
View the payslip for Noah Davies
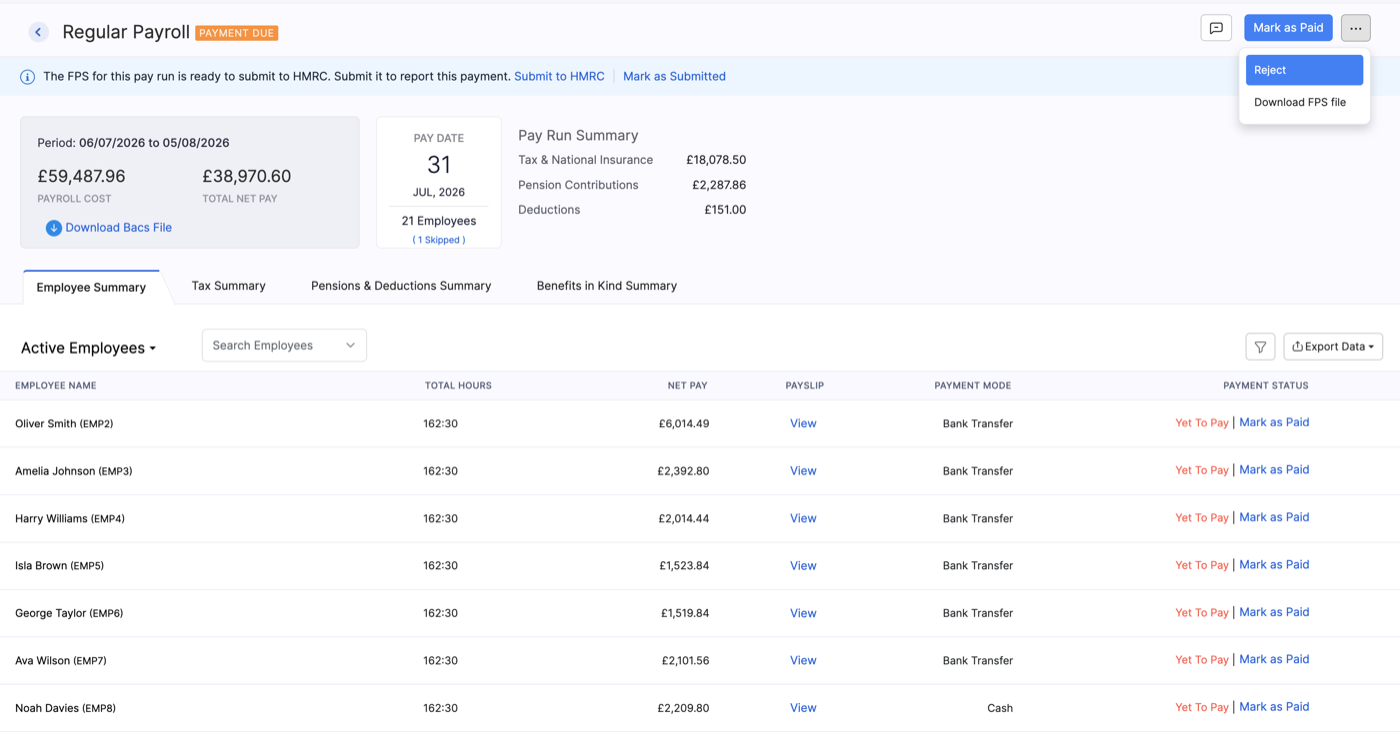click(x=803, y=708)
